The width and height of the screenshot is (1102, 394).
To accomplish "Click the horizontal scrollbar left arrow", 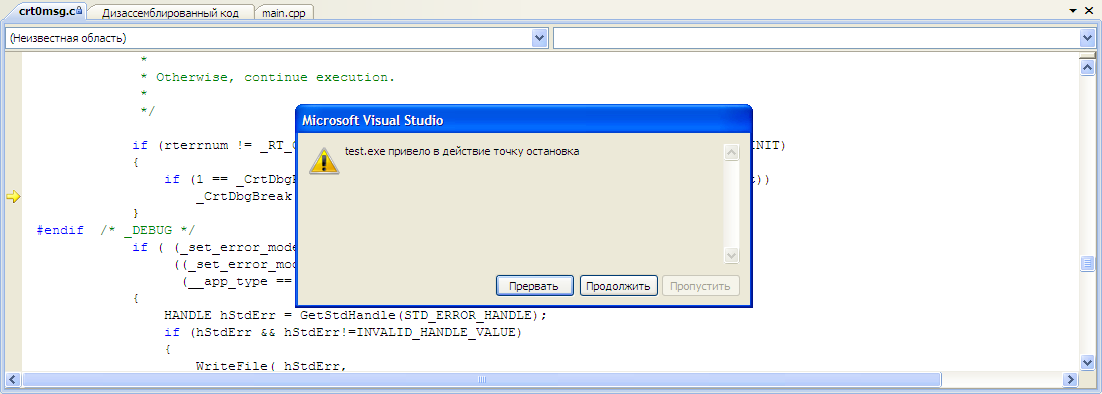I will point(13,379).
